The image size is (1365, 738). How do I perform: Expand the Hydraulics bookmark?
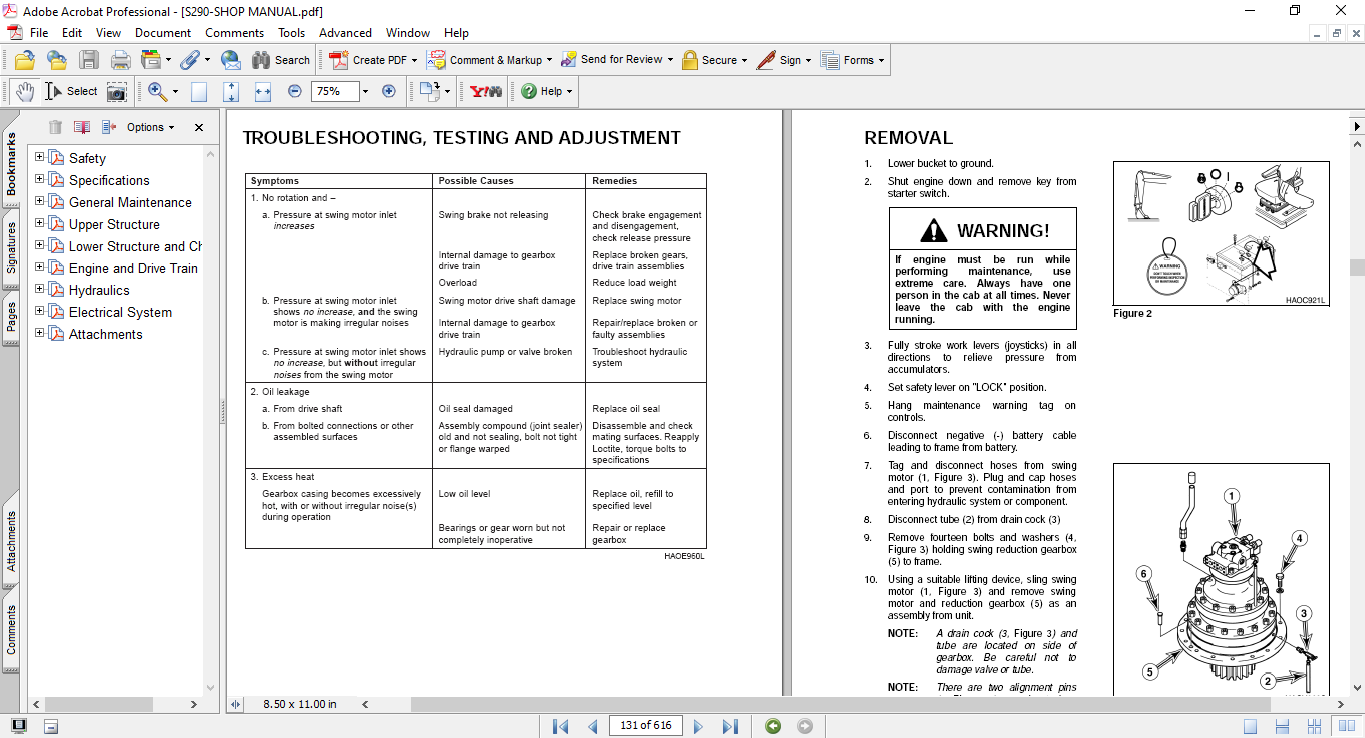[x=40, y=290]
